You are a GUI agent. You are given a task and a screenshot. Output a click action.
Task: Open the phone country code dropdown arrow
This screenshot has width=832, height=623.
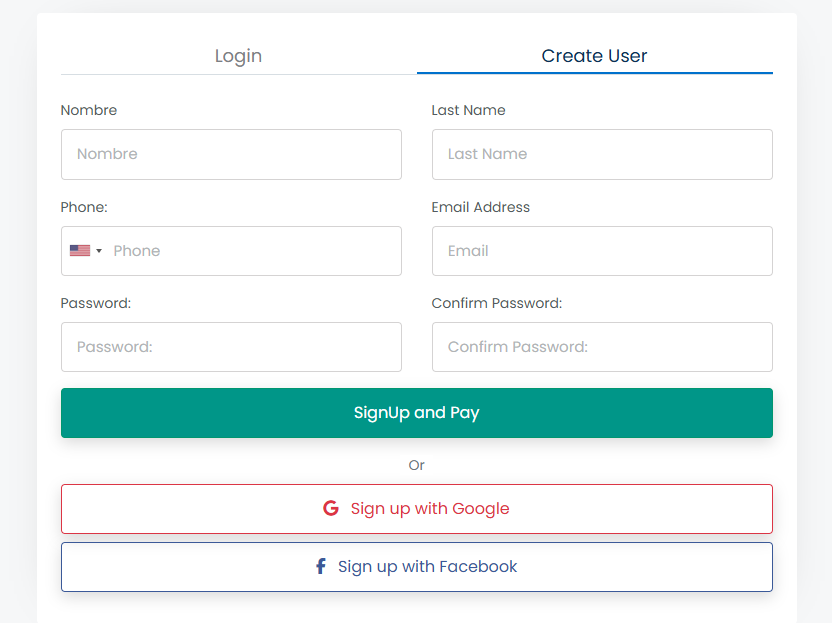[99, 251]
